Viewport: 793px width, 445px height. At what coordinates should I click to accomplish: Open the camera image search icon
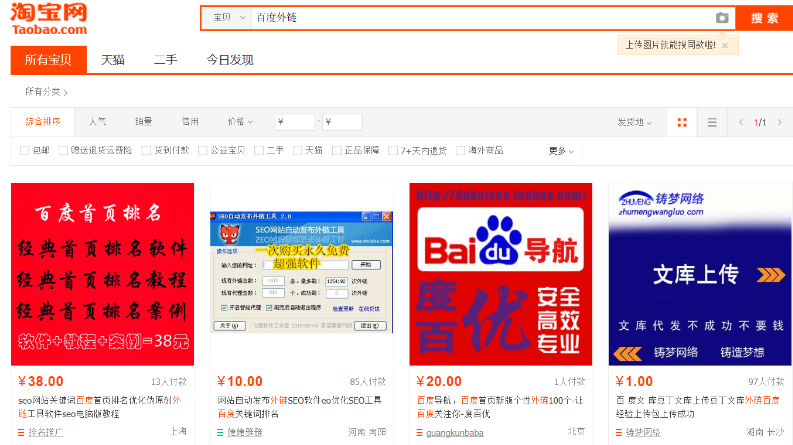pos(722,18)
